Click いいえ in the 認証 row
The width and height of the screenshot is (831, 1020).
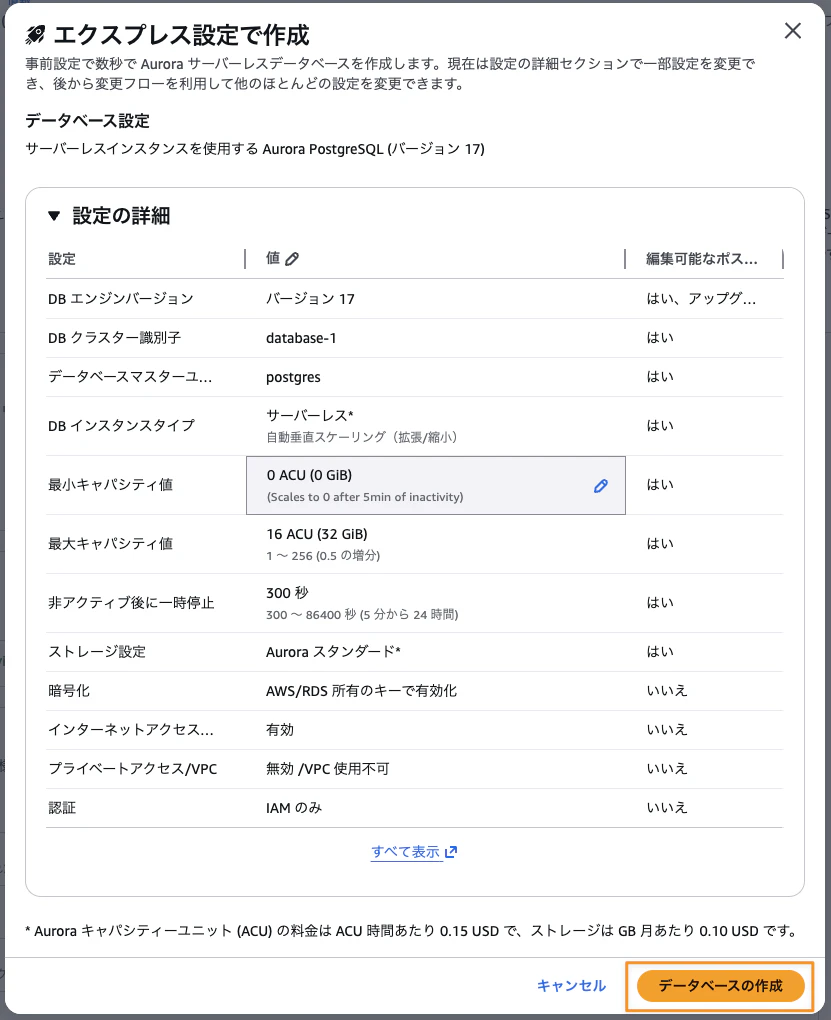pos(667,808)
